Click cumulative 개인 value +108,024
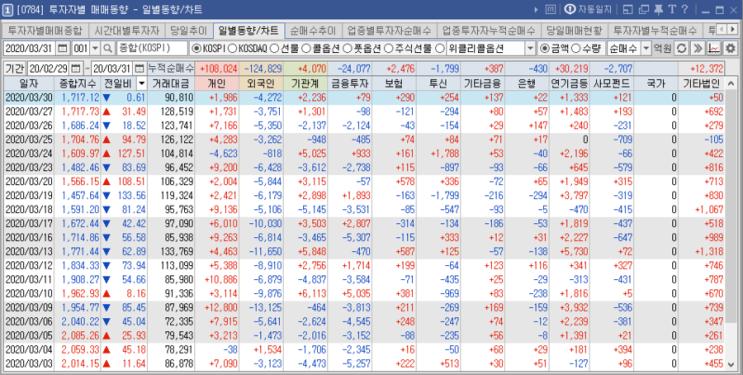 pos(218,69)
